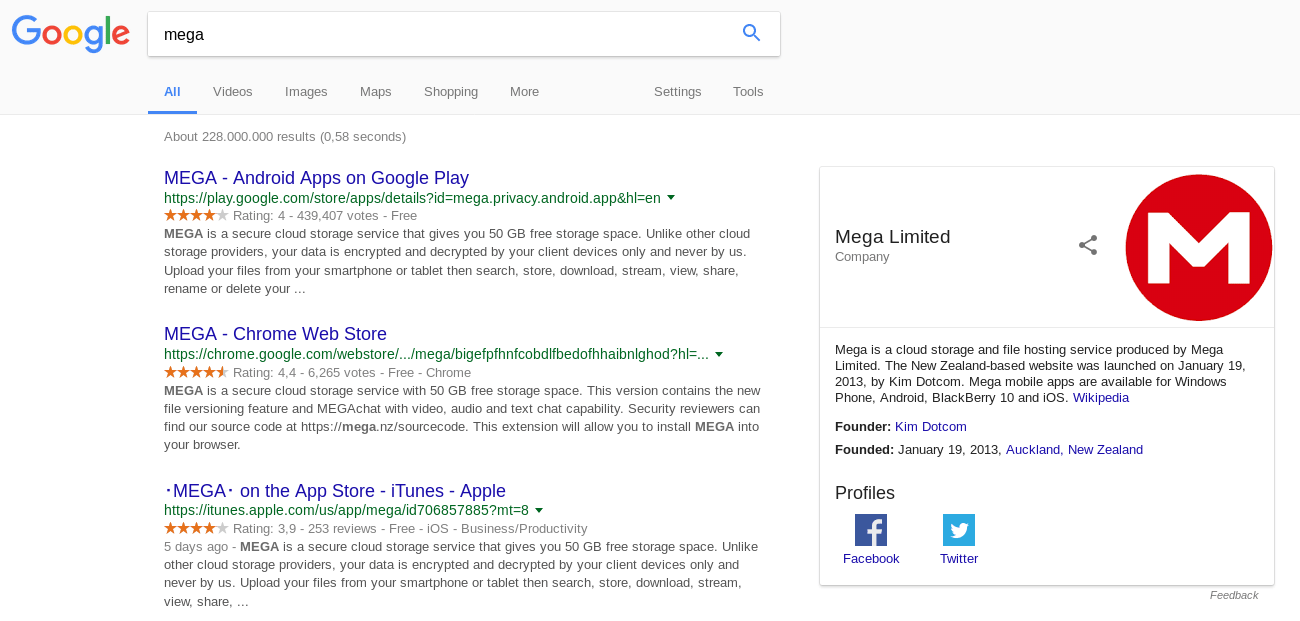Click the play.google.com green URL text

(412, 198)
